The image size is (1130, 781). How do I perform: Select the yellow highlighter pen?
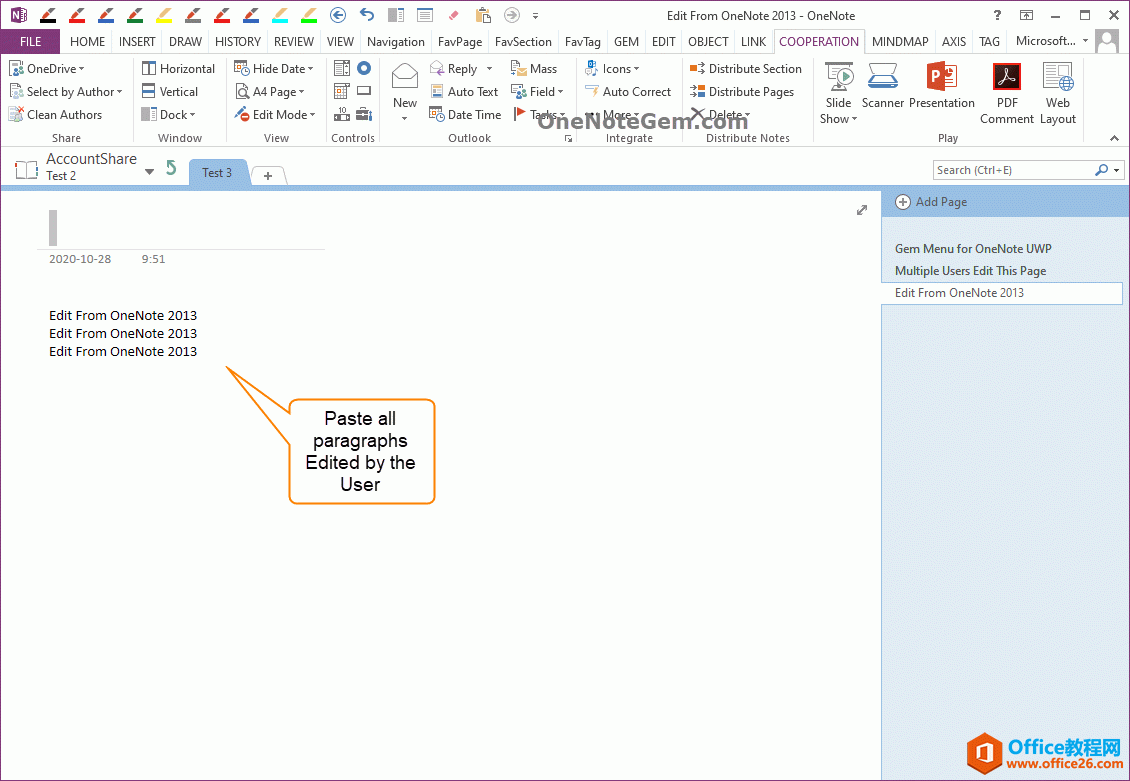tap(164, 15)
